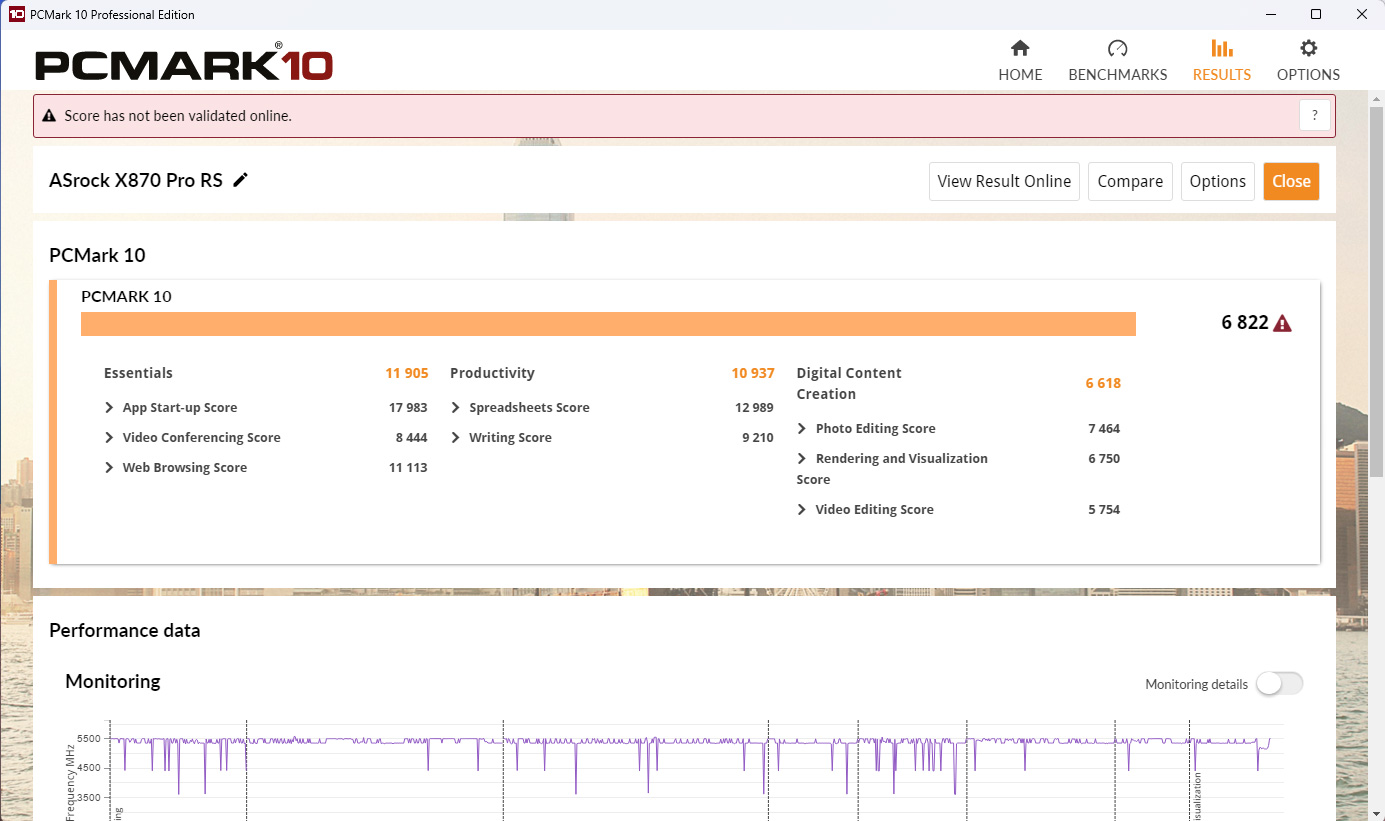The width and height of the screenshot is (1385, 821).
Task: Open the question mark help button
Action: (x=1315, y=115)
